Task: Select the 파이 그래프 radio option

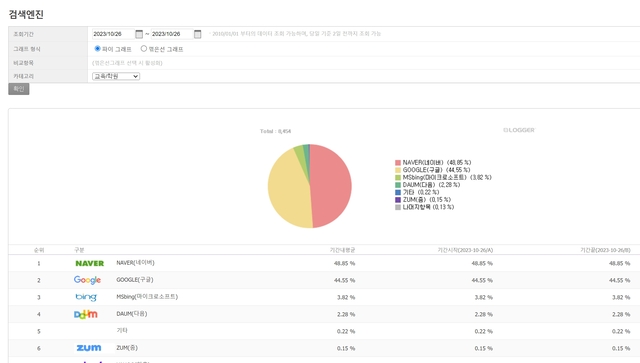Action: click(x=98, y=49)
